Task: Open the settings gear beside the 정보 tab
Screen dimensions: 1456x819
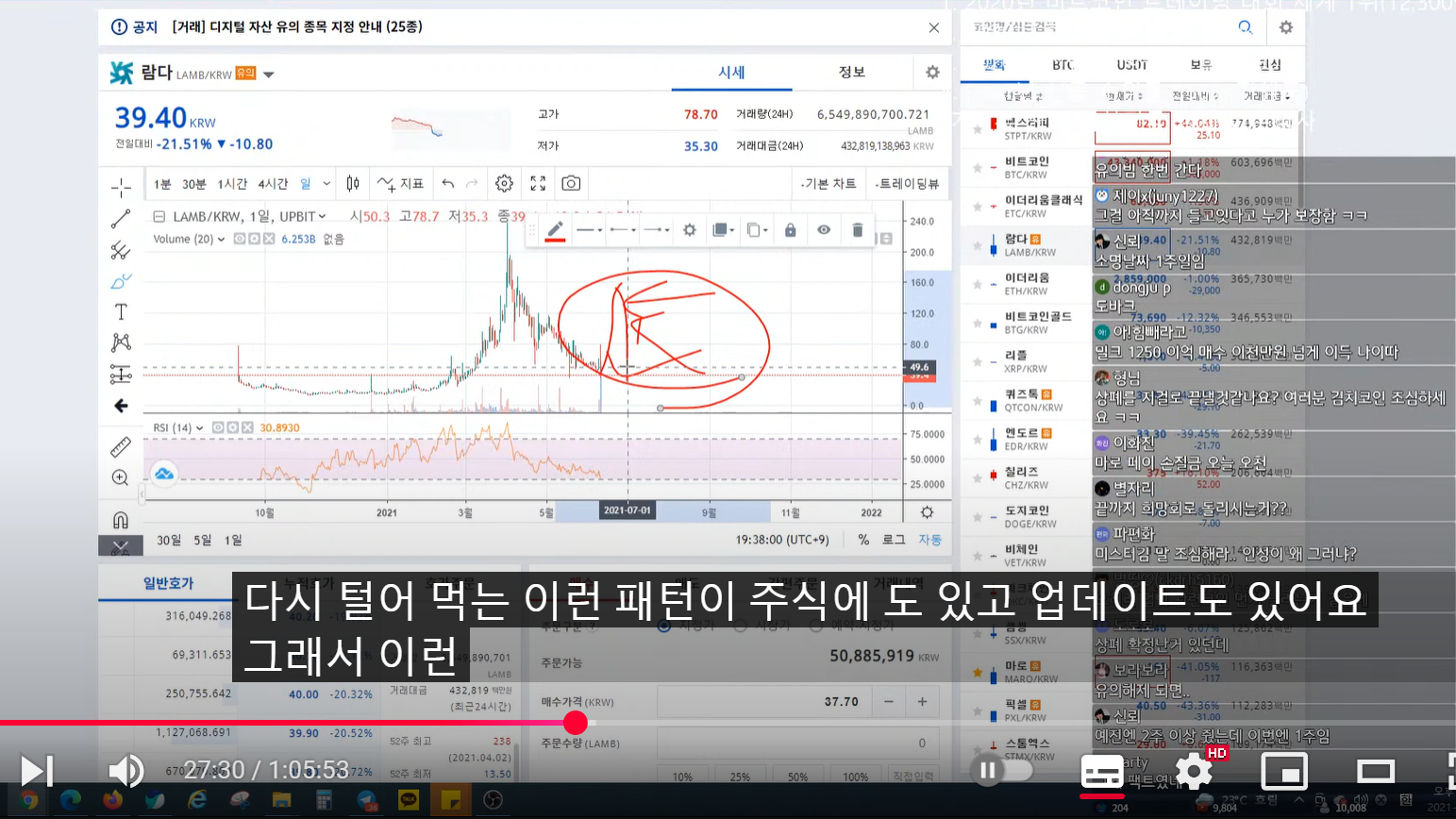Action: click(932, 73)
